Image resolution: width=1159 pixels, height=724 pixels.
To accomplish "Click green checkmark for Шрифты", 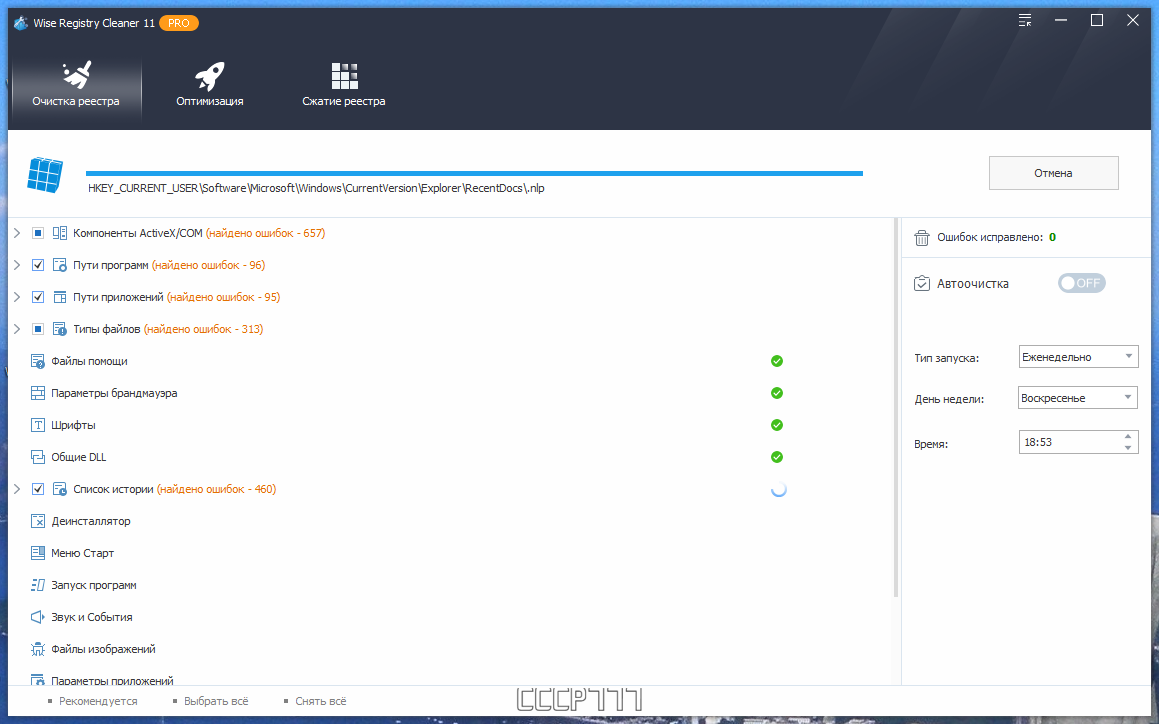I will coord(777,425).
